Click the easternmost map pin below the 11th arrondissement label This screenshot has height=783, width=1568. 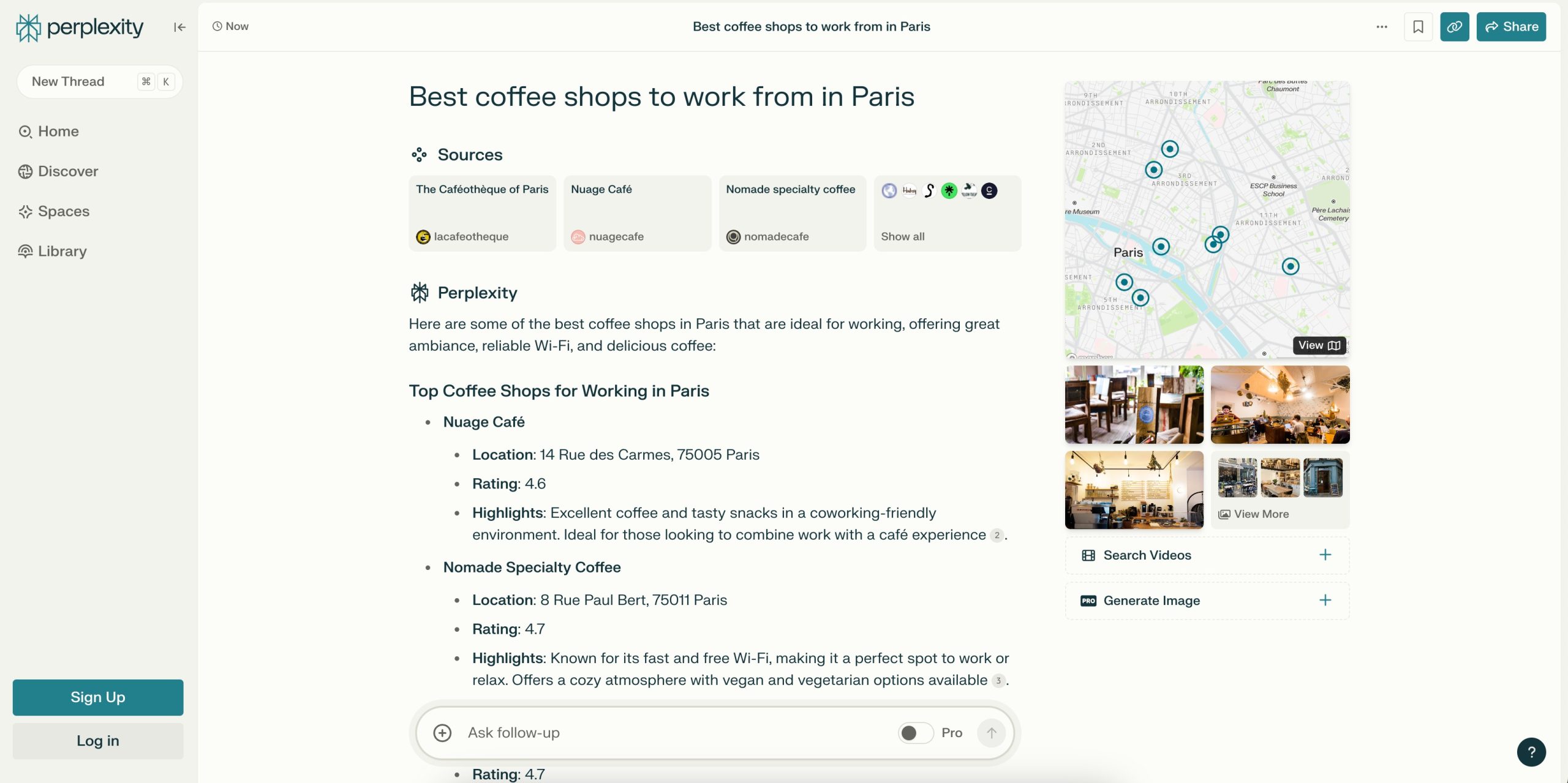tap(1291, 266)
